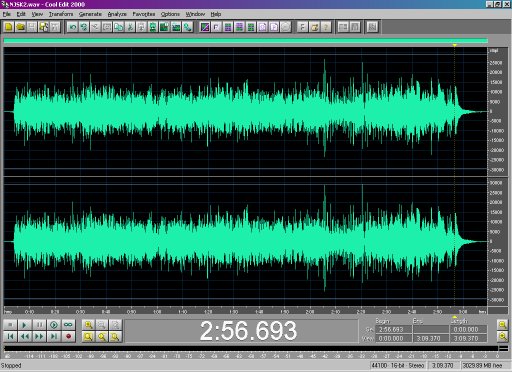Click the question mark Help toolbar icon
Viewport: 512px width, 372px height.
(326, 27)
